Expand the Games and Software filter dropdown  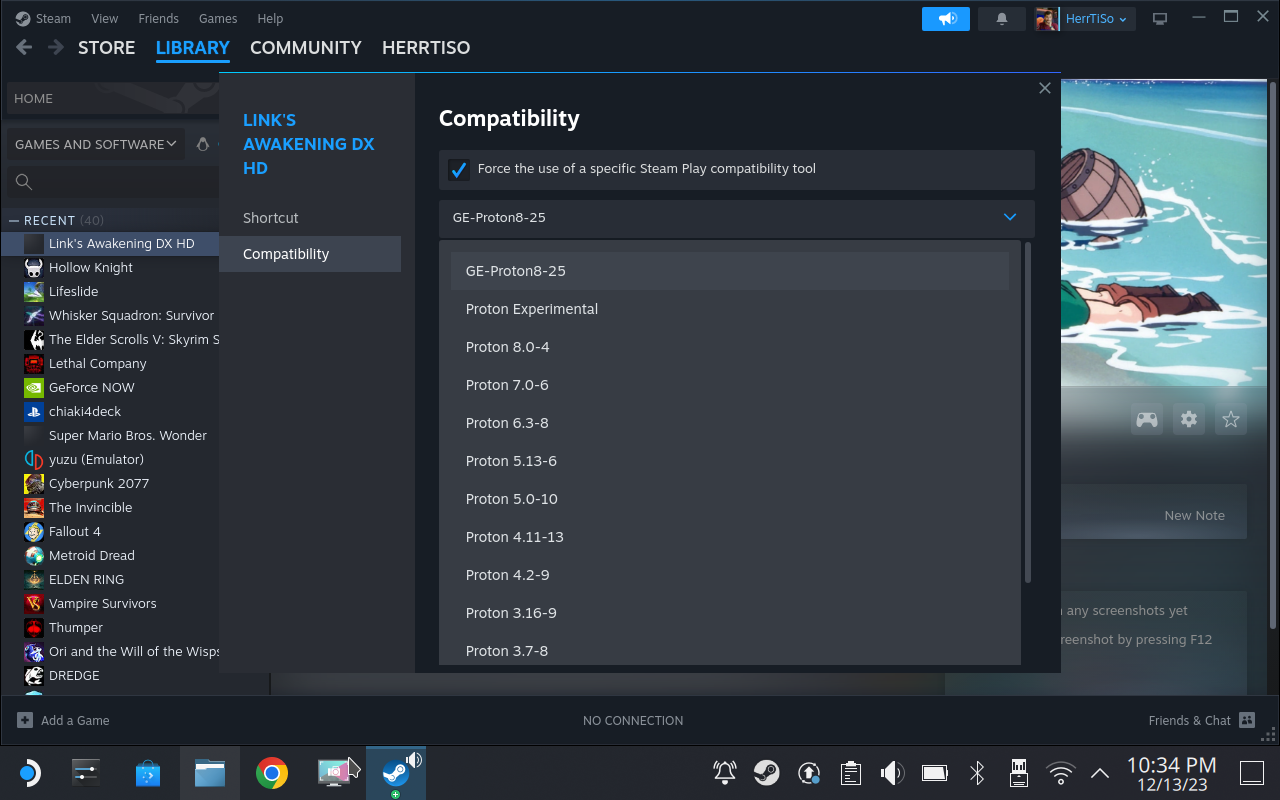click(96, 144)
